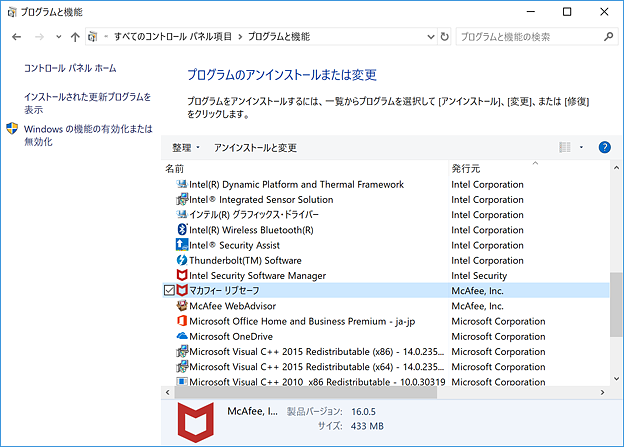Click Intel Integrated Sensor Solution icon
This screenshot has height=447, width=624.
182,199
